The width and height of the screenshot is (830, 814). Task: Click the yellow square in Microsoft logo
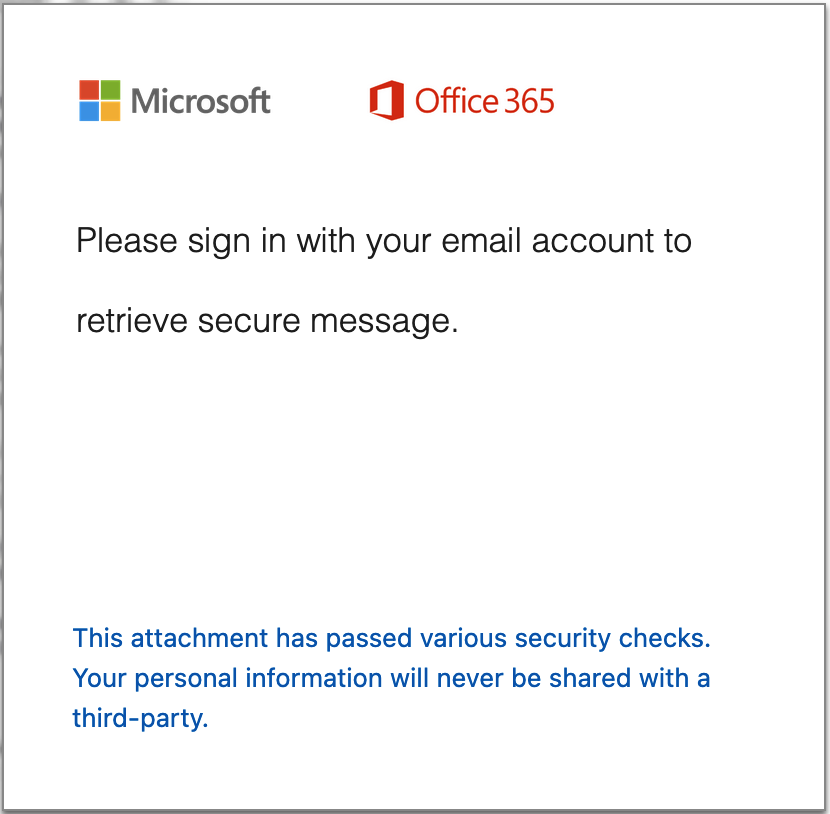pos(111,112)
